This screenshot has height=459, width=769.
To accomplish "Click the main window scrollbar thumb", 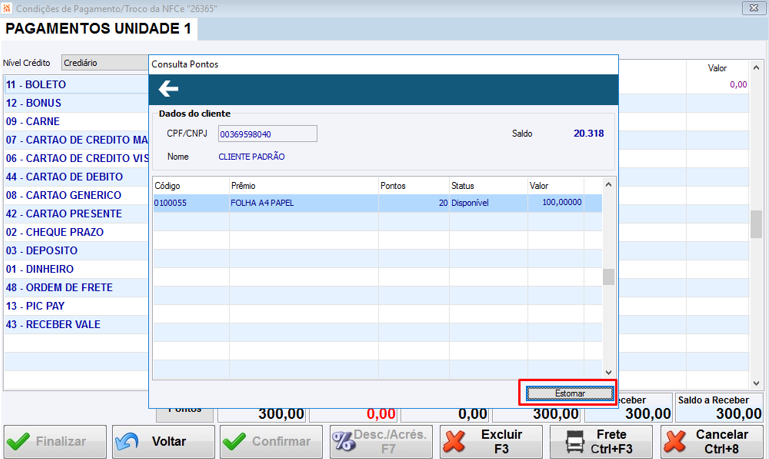I will pos(756,224).
